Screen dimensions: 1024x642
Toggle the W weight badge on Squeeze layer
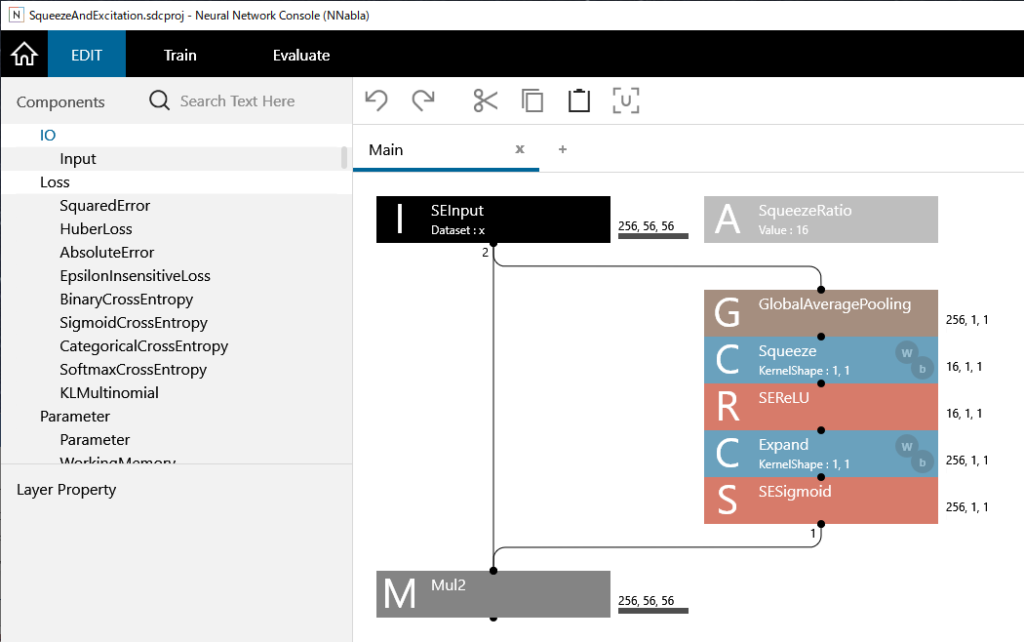905,351
